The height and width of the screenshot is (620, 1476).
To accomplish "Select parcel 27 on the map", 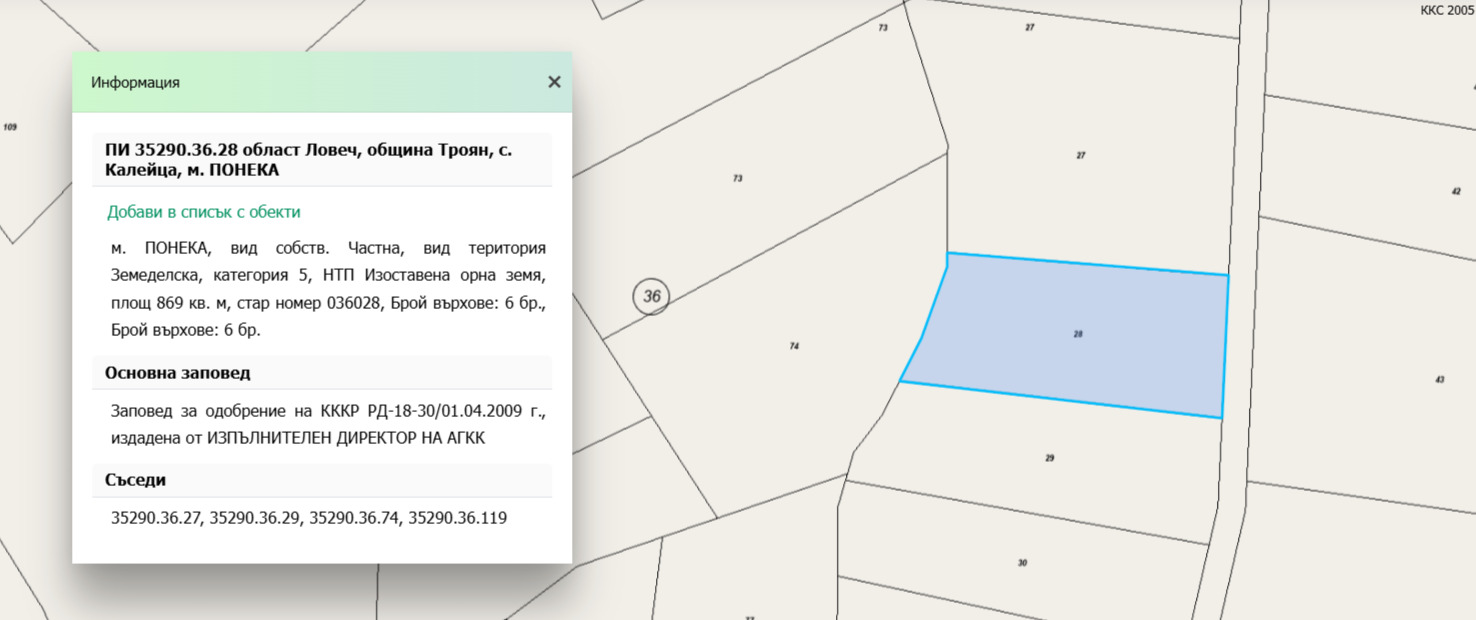I will 1080,155.
